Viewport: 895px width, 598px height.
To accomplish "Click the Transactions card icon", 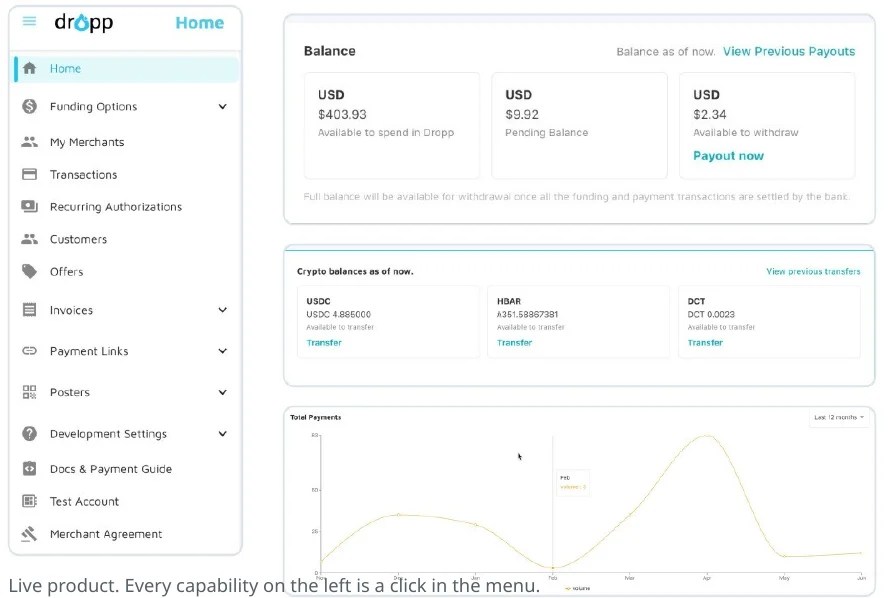I will [29, 174].
